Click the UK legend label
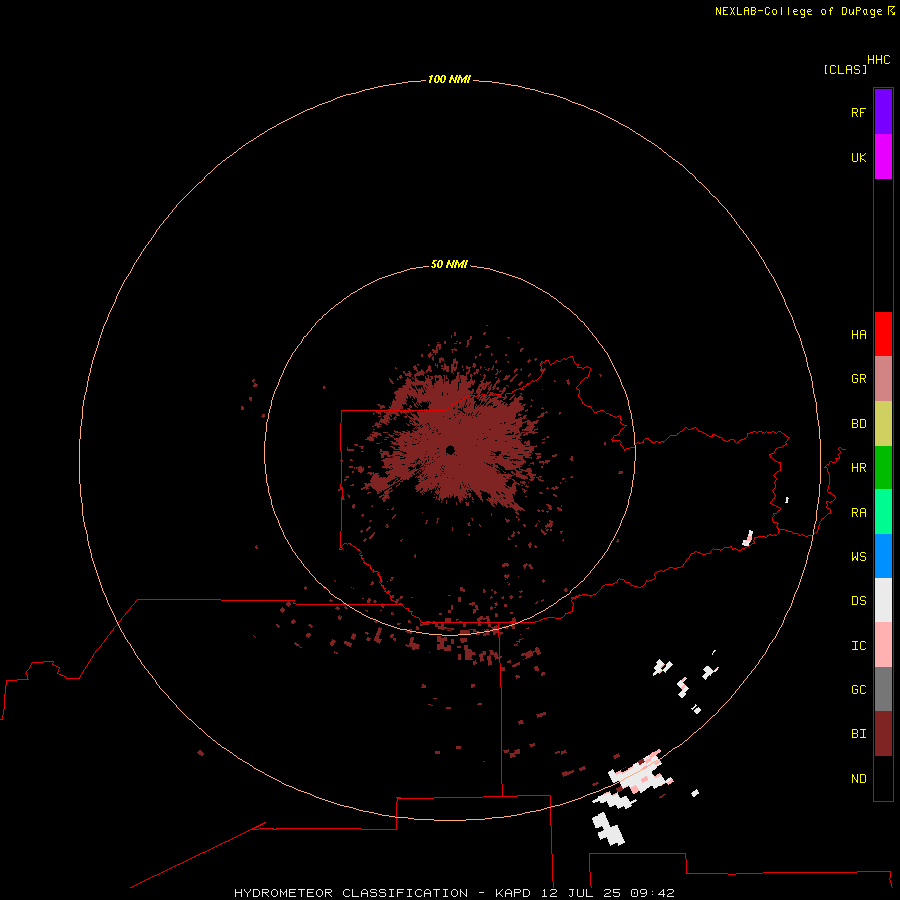Screen dimensions: 900x900 (858, 157)
